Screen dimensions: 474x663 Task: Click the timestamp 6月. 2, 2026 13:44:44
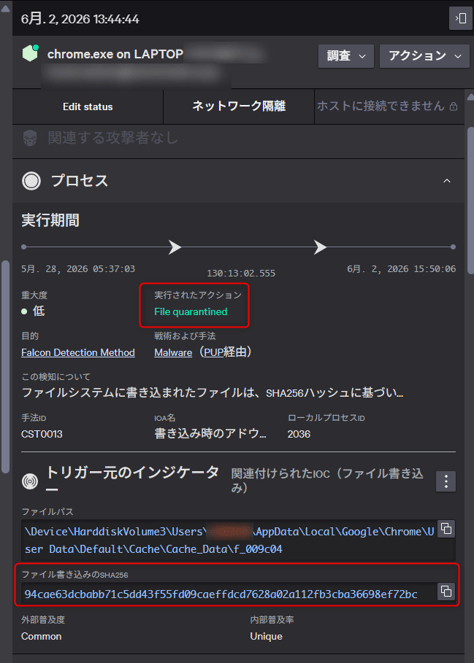click(x=80, y=19)
